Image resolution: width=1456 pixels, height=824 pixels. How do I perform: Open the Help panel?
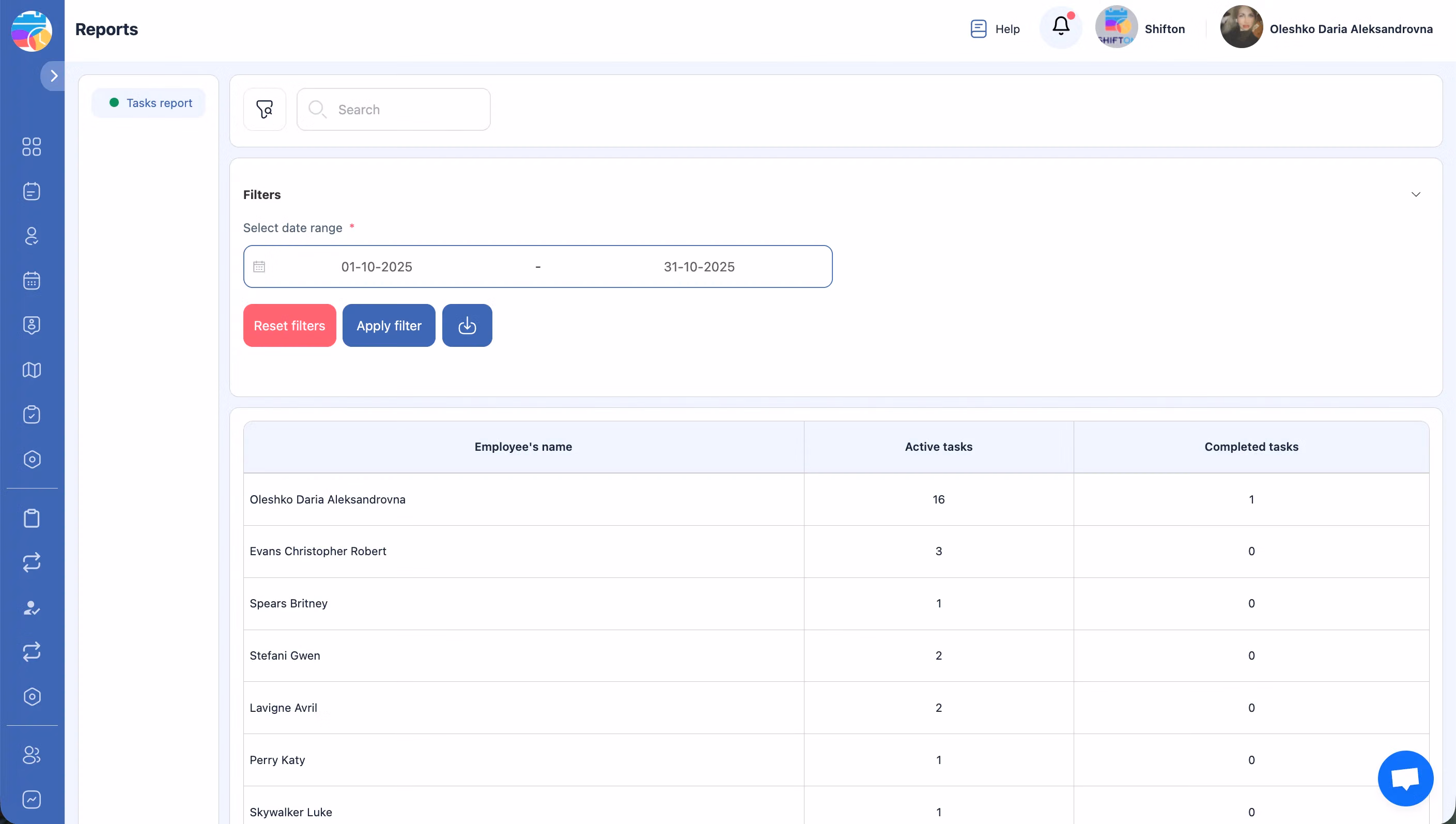(x=994, y=28)
